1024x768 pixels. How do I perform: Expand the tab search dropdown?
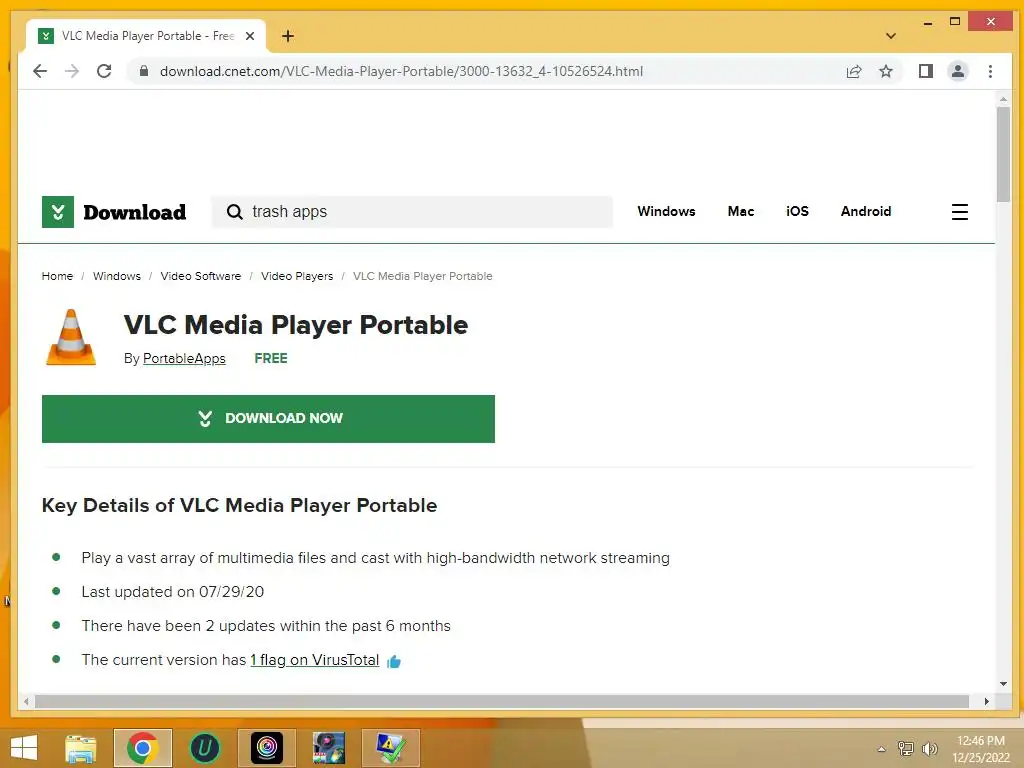point(890,36)
